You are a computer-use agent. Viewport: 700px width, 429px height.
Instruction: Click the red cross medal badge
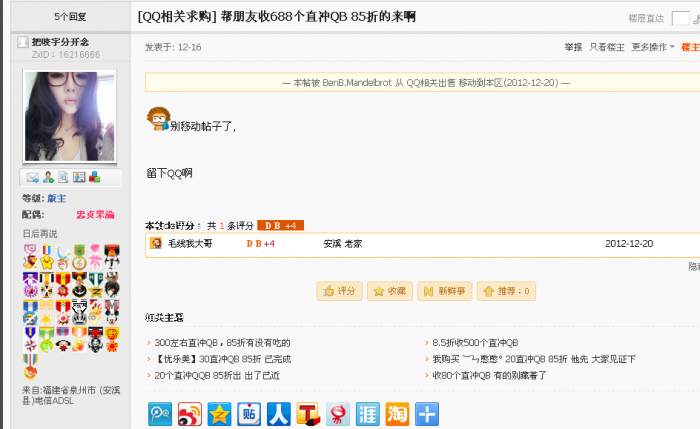coord(96,339)
